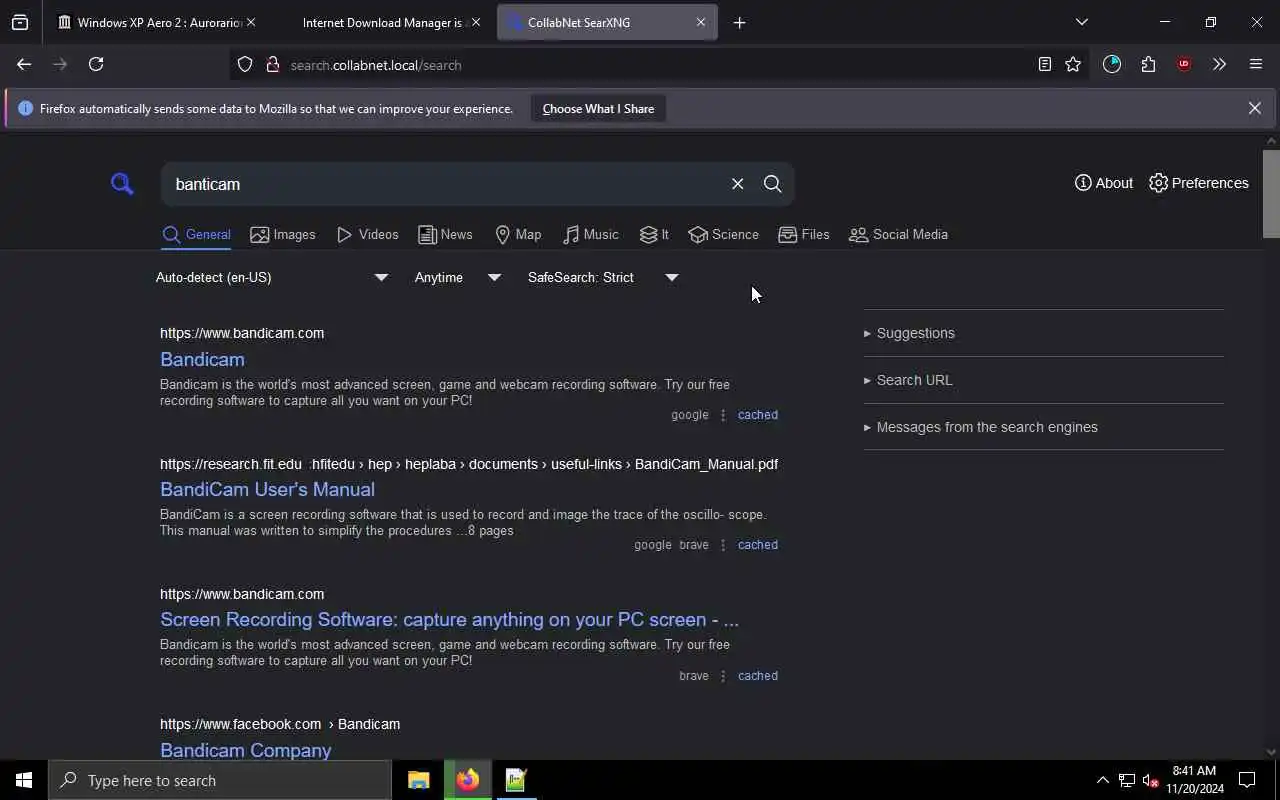1280x800 pixels.
Task: Select the General category tab
Action: point(196,235)
